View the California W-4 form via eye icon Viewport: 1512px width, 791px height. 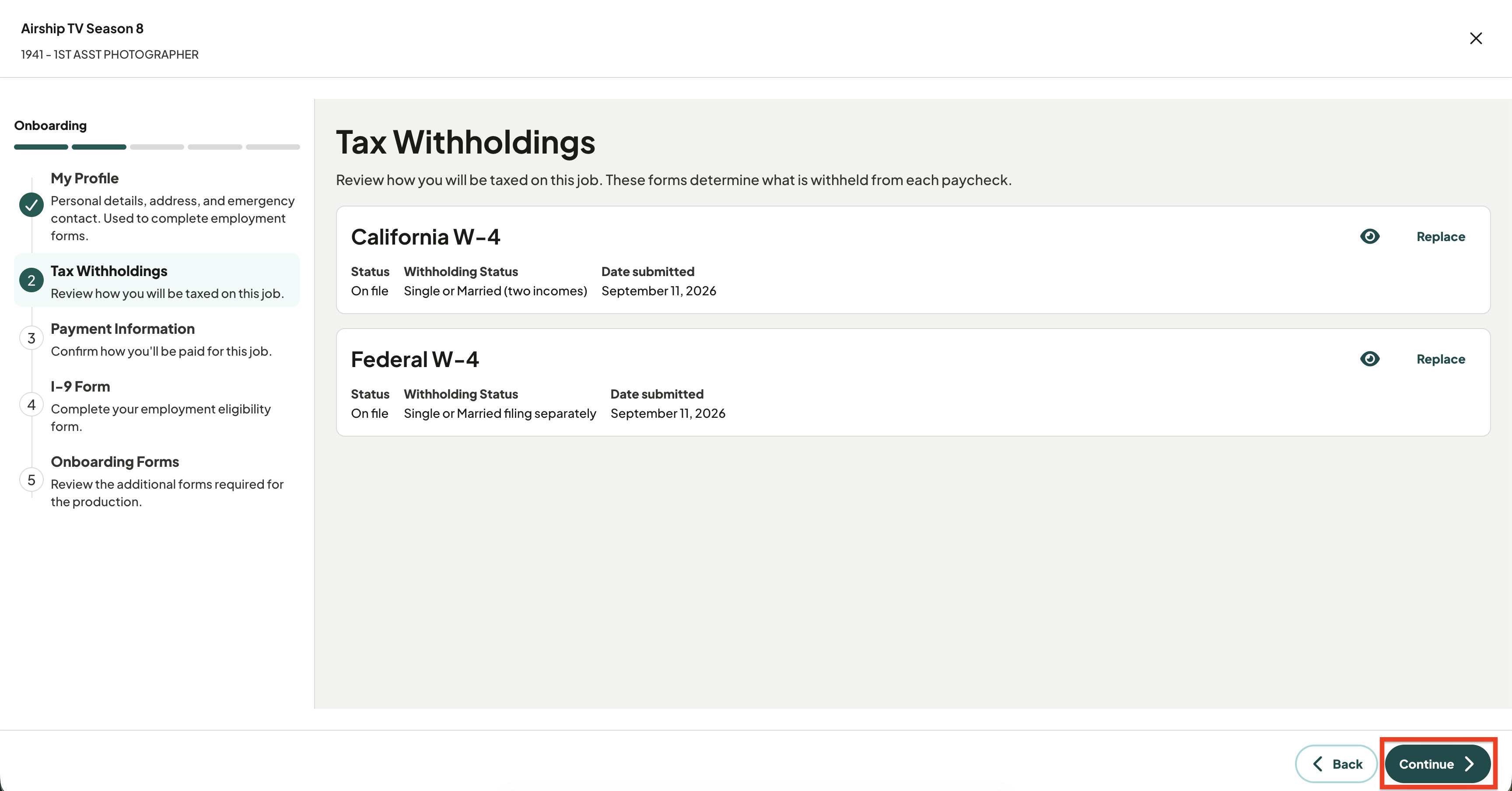1369,237
